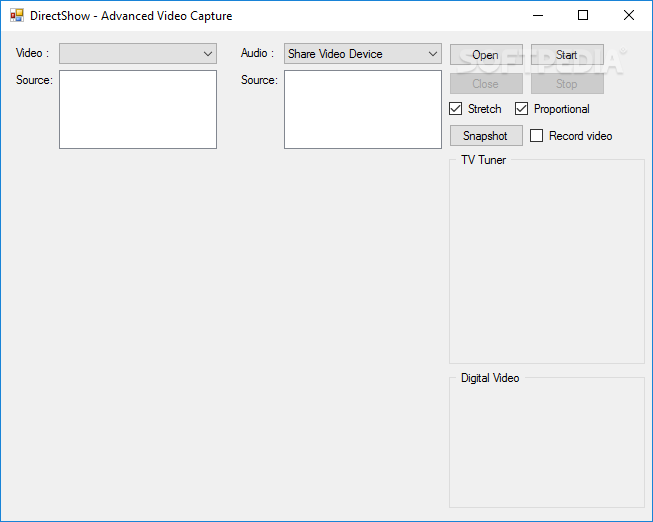Open the Video device dropdown
Screen dimensions: 653x522
tap(138, 54)
